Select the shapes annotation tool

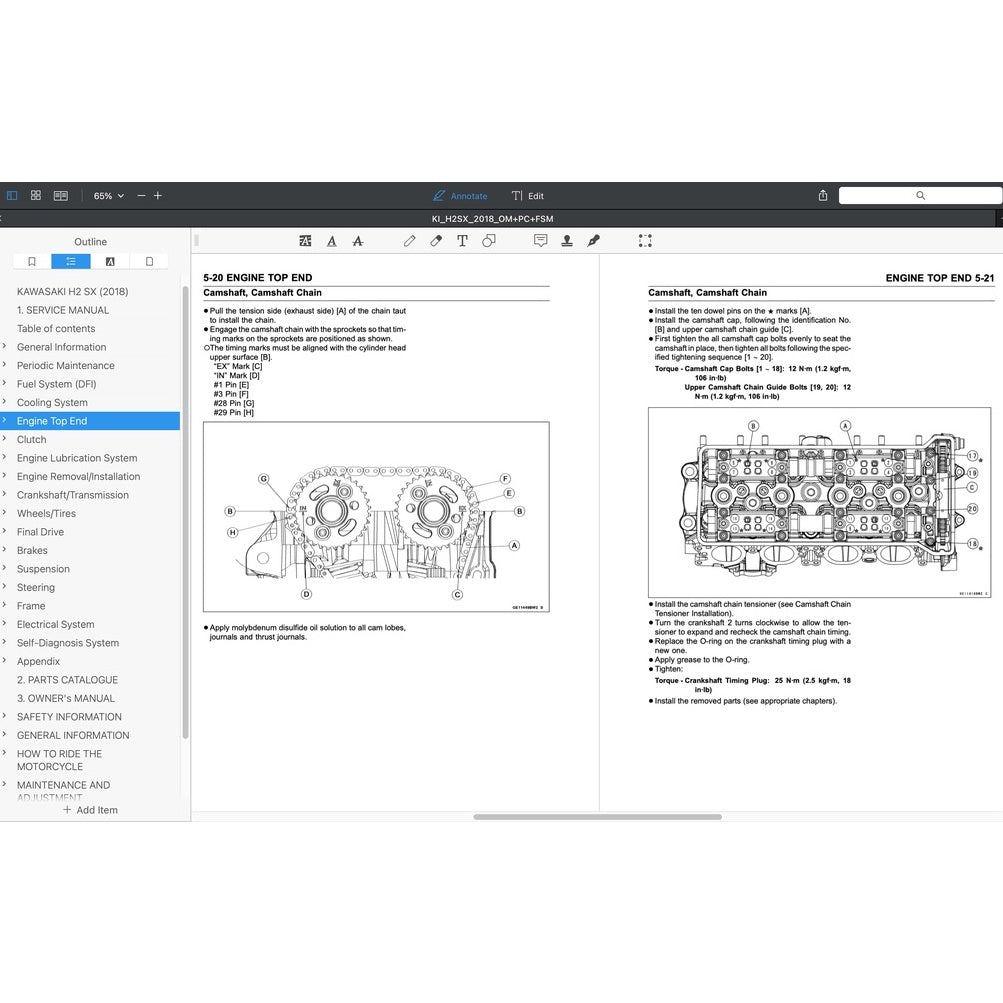click(489, 240)
